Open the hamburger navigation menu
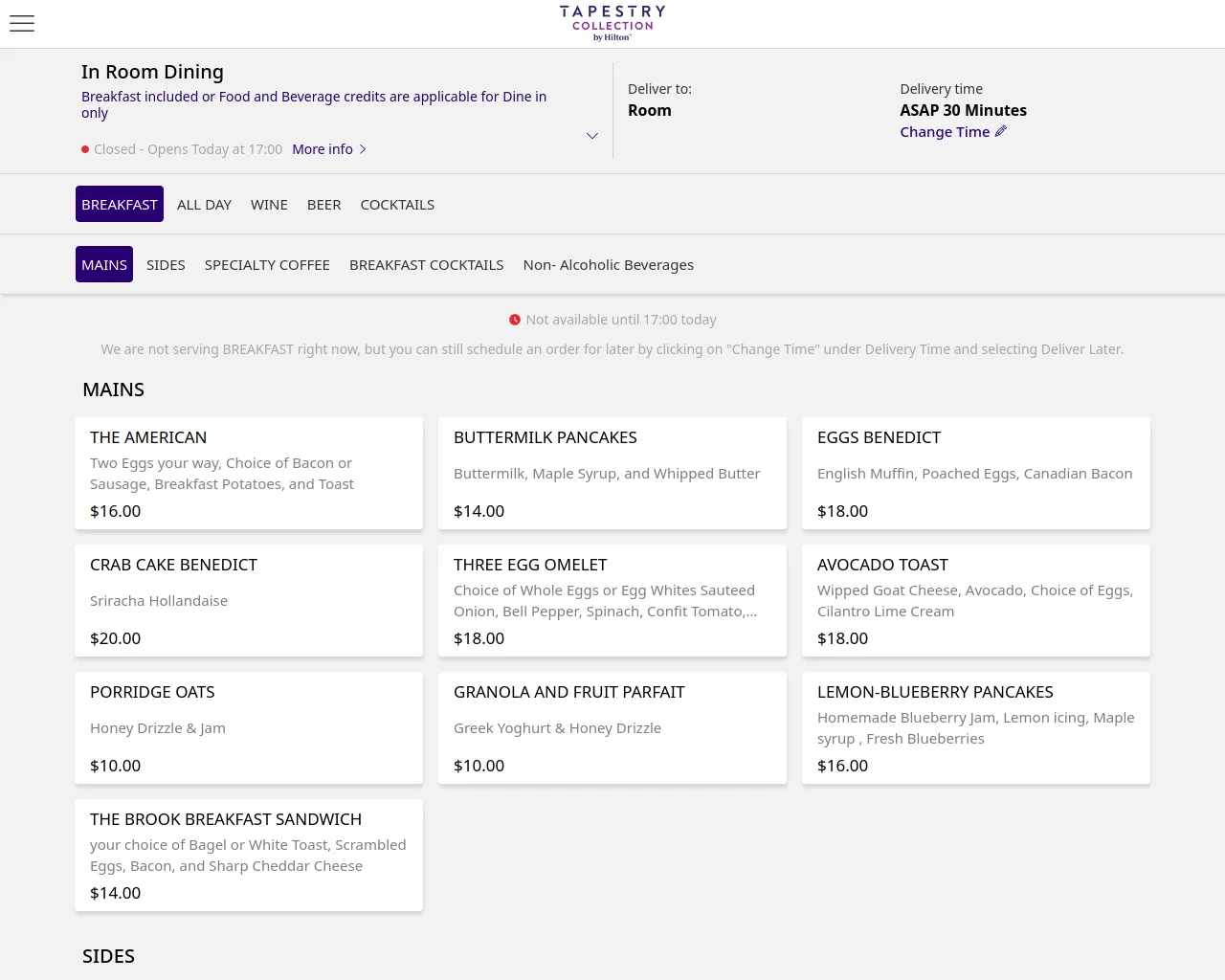The height and width of the screenshot is (980, 1225). point(21,24)
